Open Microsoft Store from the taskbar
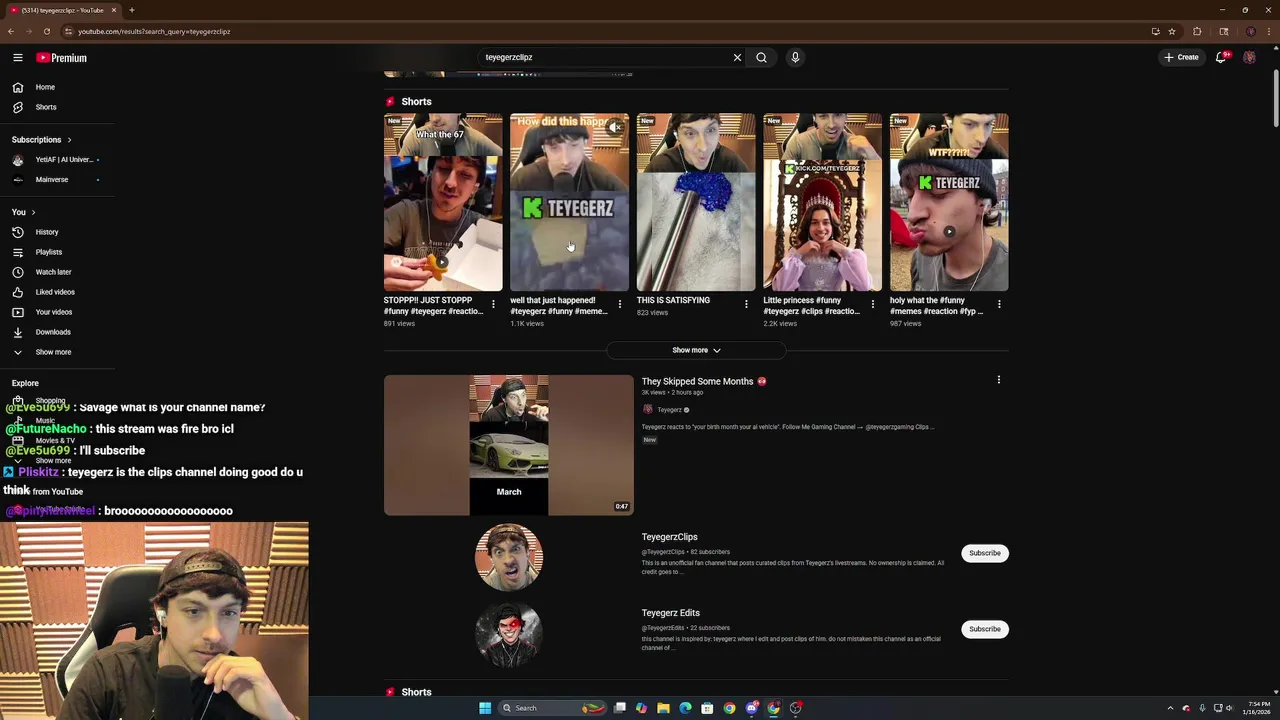Image resolution: width=1280 pixels, height=720 pixels. pyautogui.click(x=707, y=708)
